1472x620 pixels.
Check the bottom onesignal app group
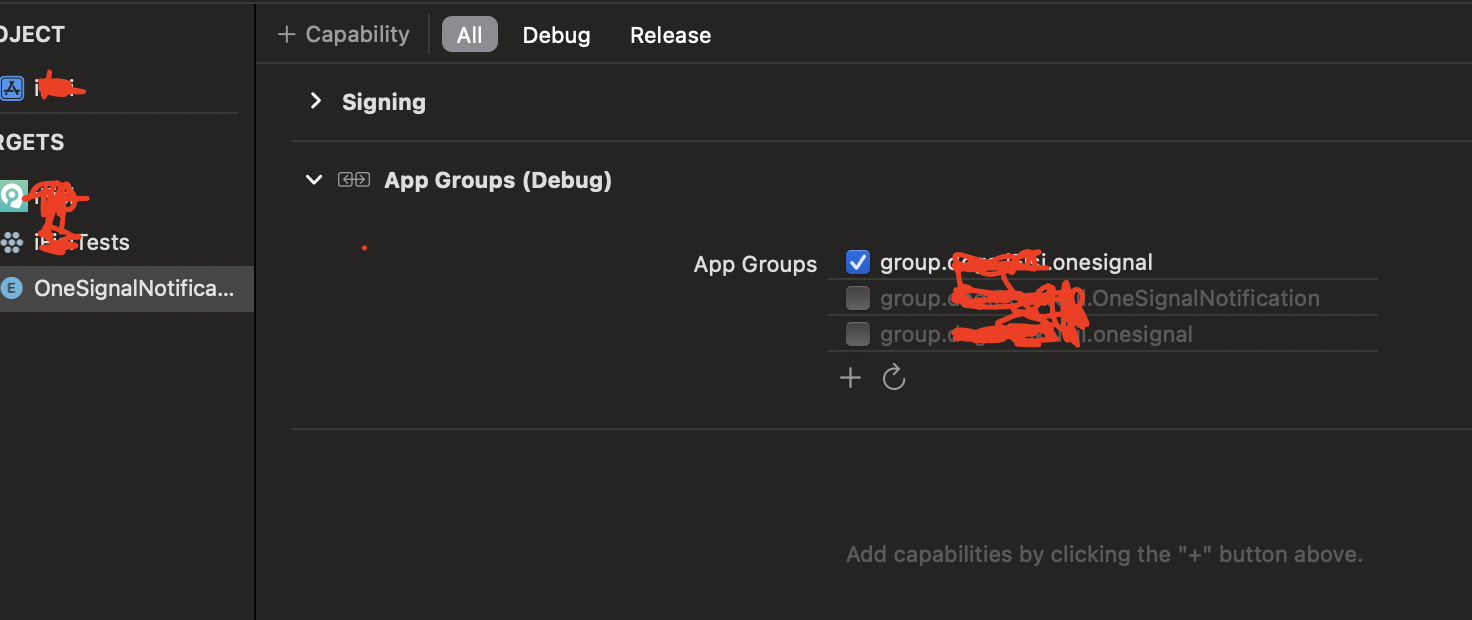(857, 333)
